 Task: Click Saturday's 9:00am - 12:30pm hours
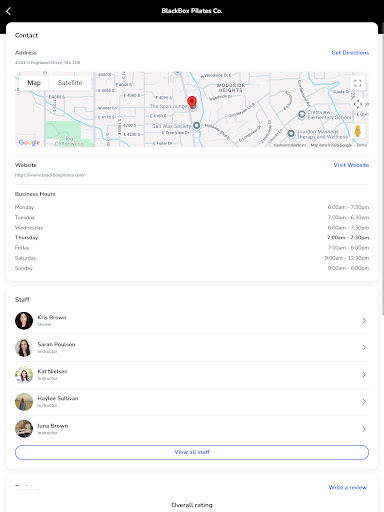point(347,258)
